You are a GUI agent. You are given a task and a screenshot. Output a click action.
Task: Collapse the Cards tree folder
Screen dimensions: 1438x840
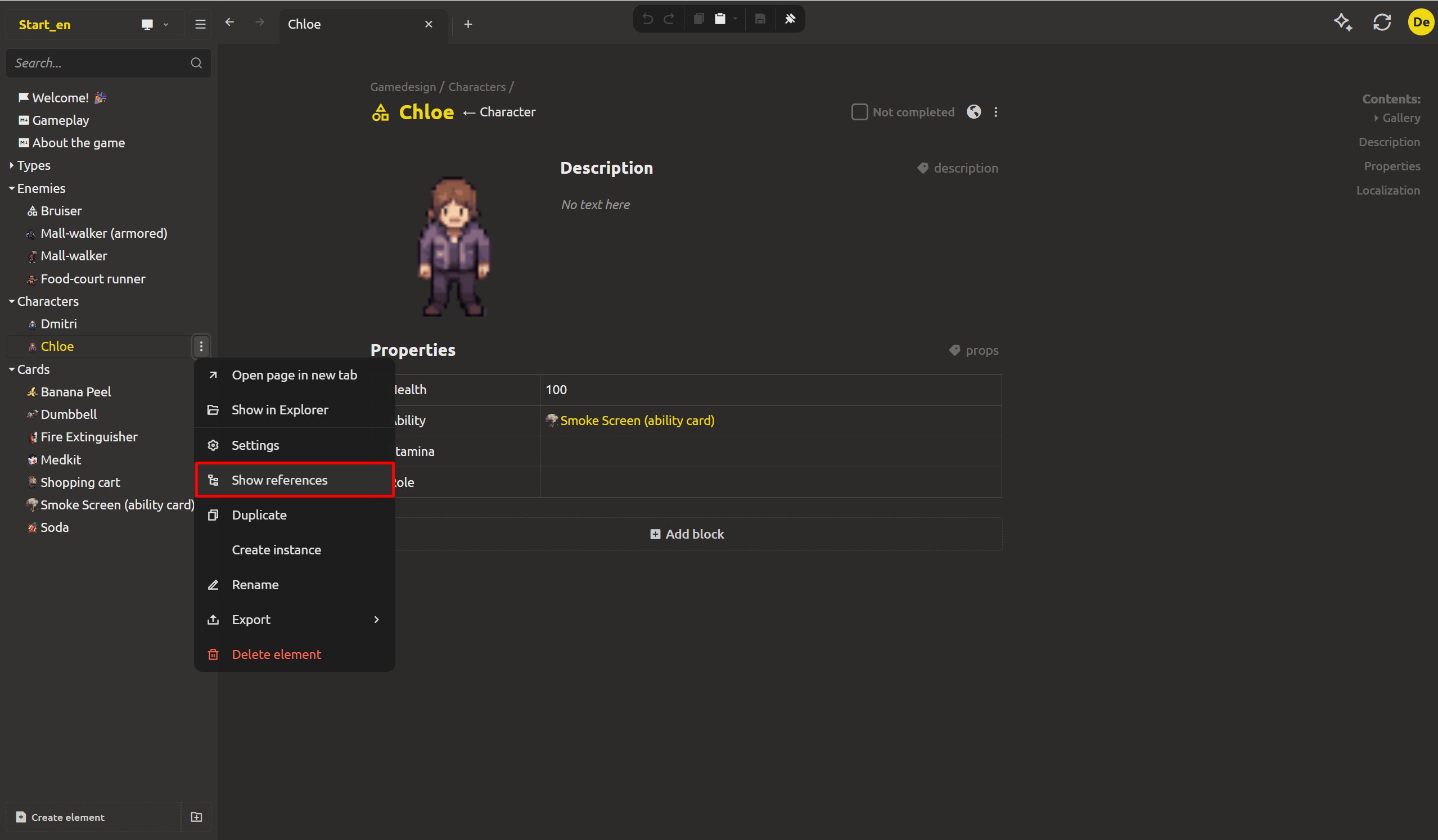(11, 369)
